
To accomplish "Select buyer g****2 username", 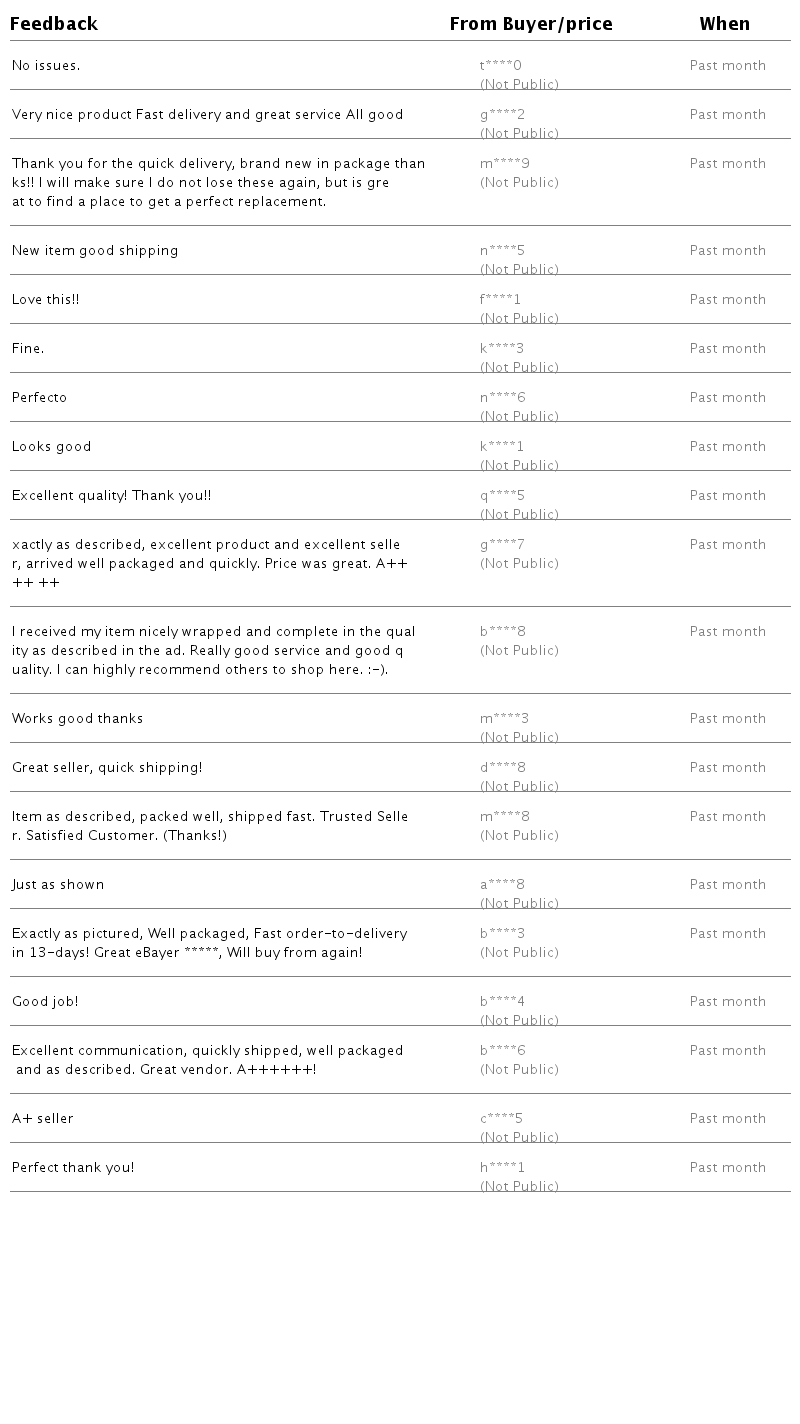I will 502,115.
